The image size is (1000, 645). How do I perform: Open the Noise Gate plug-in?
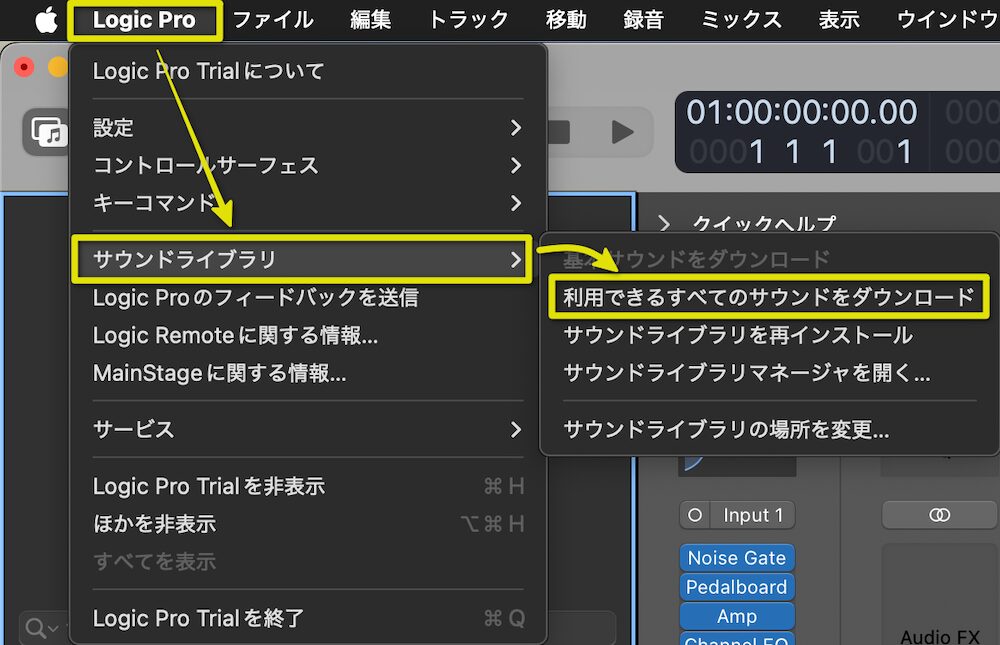point(737,558)
